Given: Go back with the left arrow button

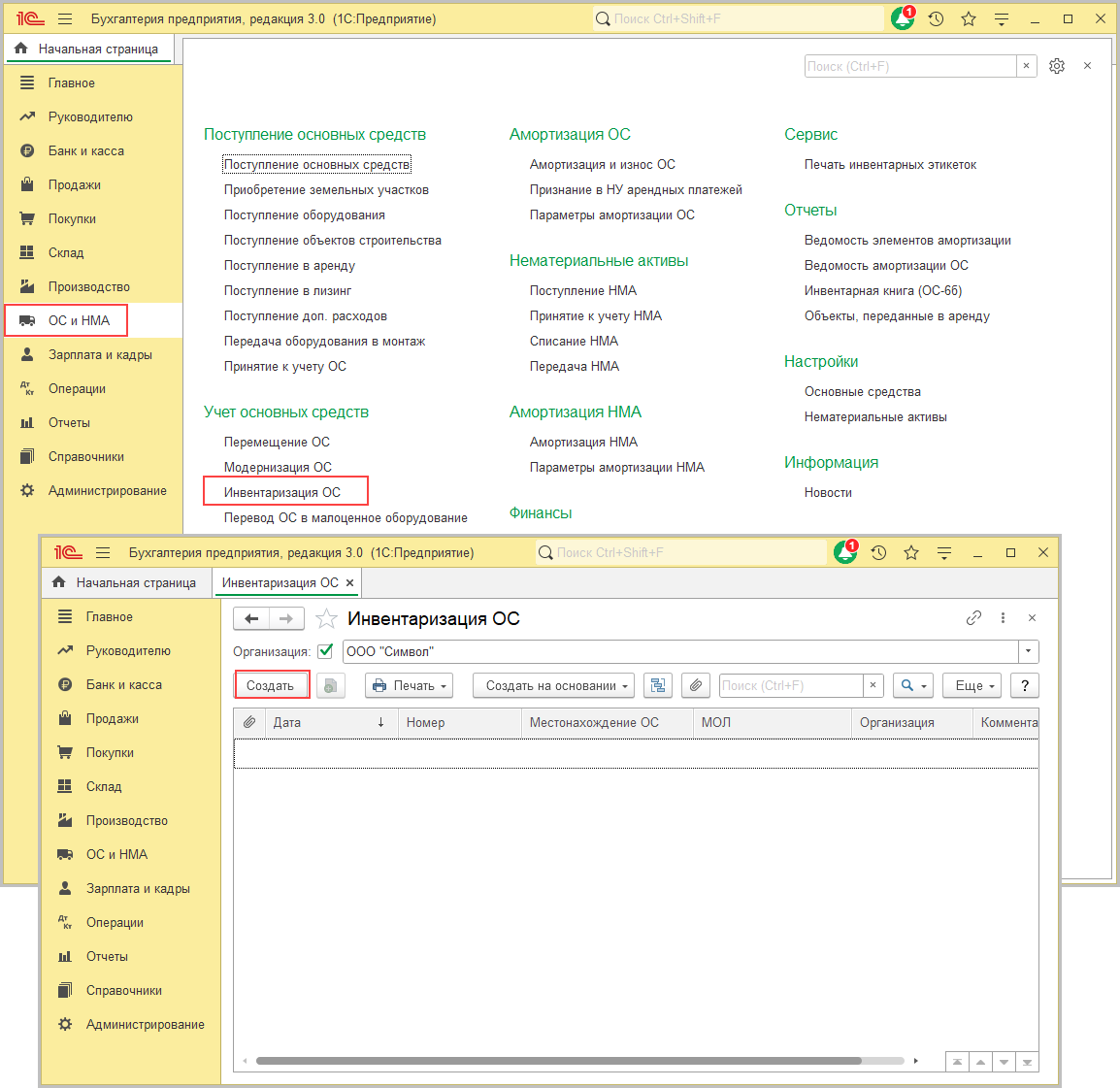Looking at the screenshot, I should (251, 618).
